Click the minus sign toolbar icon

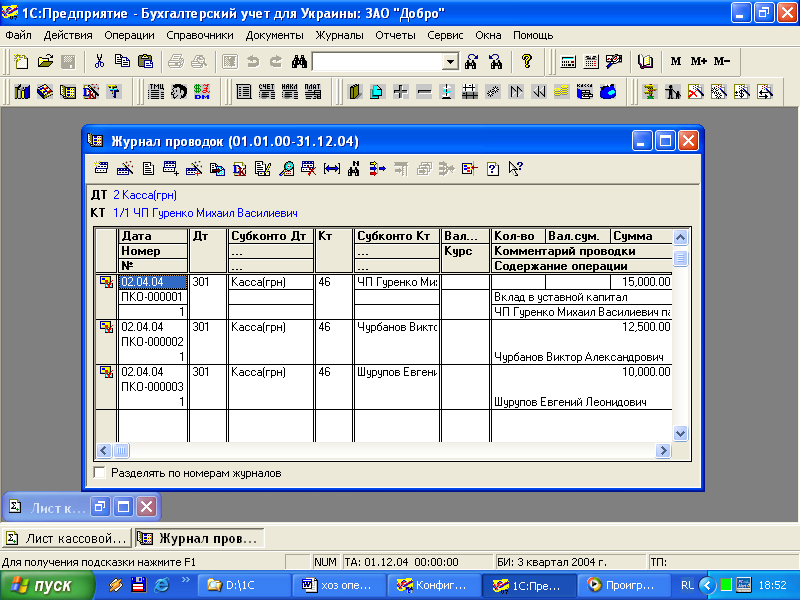[x=423, y=92]
